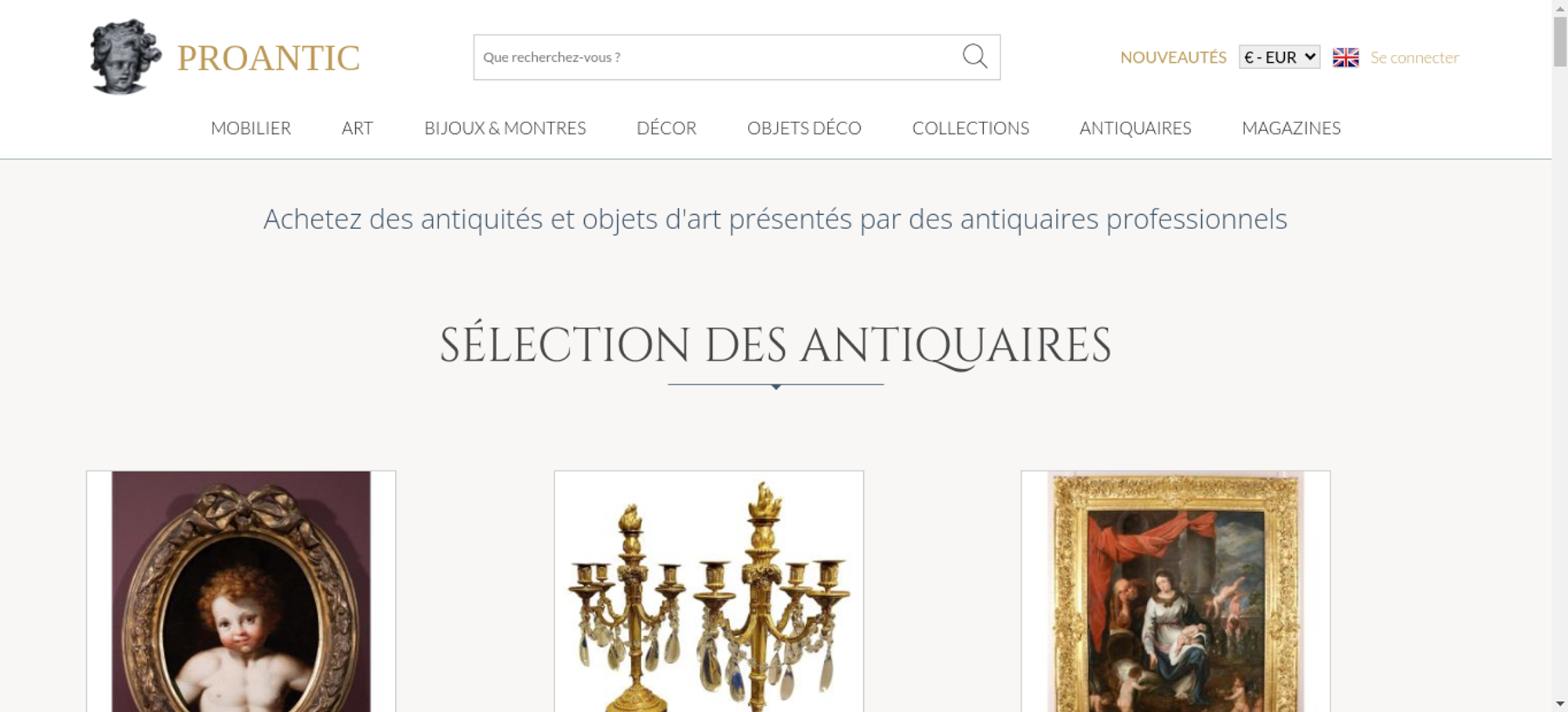This screenshot has height=712, width=1568.
Task: Open the DÉCOR menu
Action: [x=666, y=128]
